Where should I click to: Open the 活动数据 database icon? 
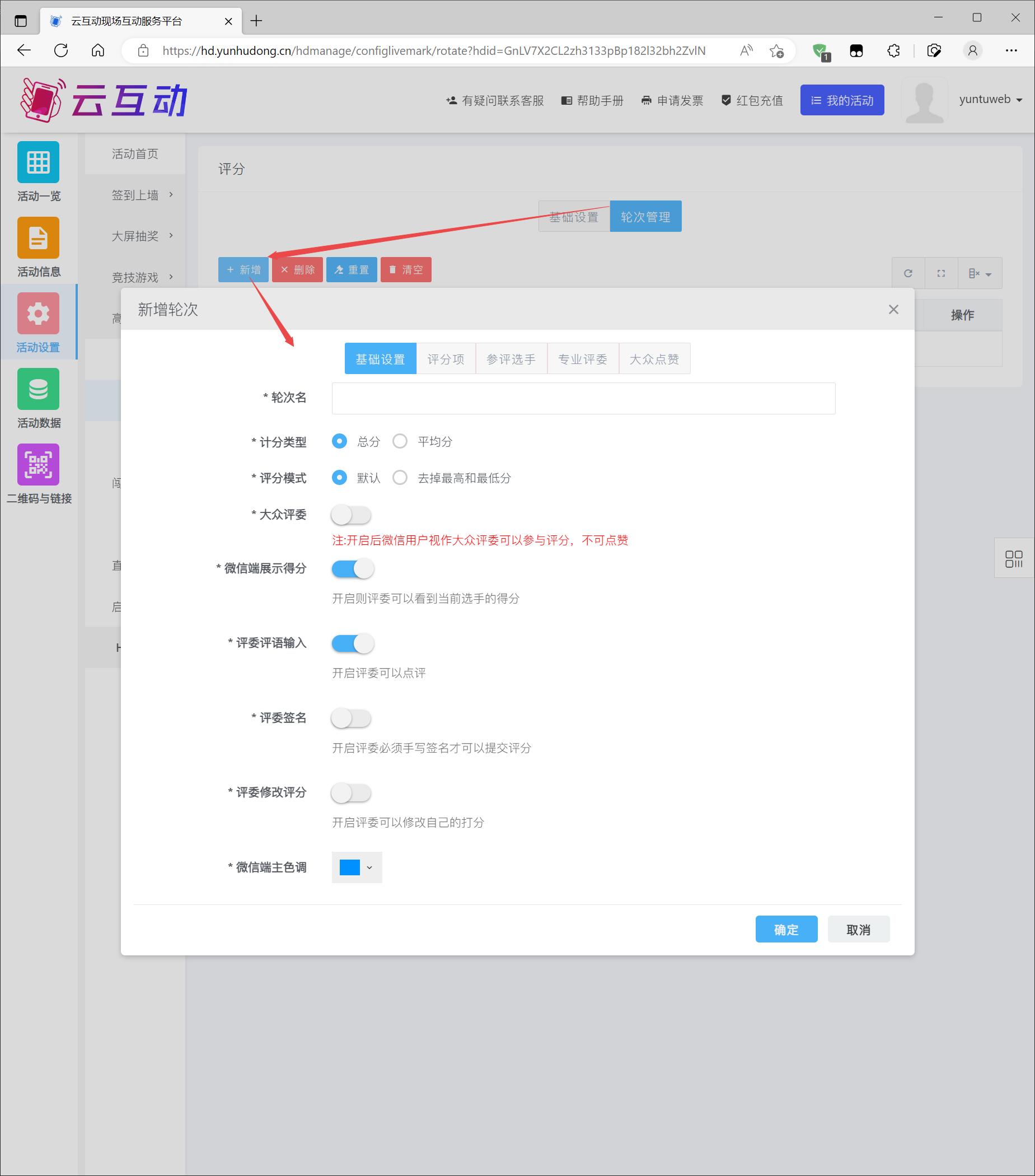pos(38,389)
